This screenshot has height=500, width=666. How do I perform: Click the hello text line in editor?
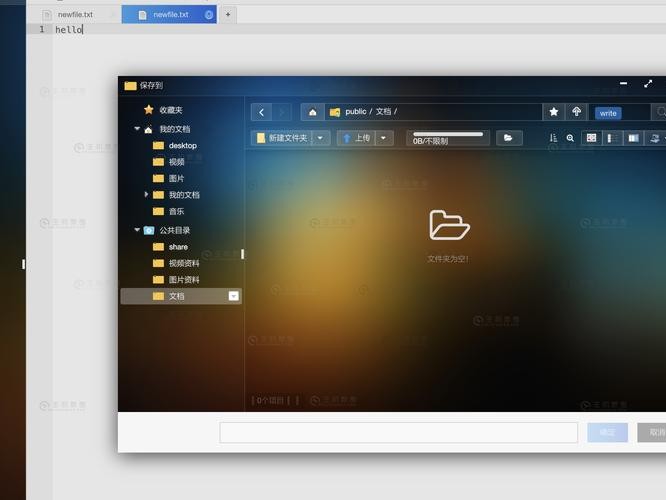point(69,29)
